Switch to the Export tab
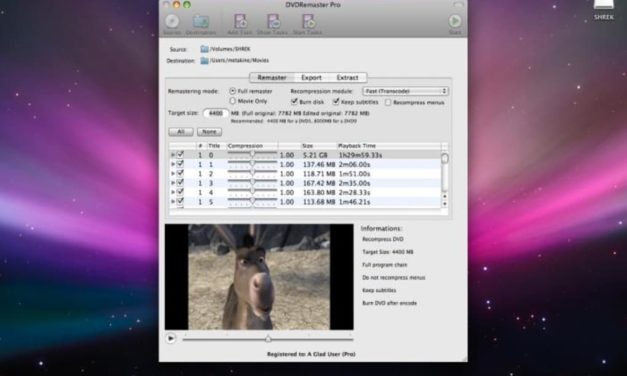The image size is (627, 376). [x=311, y=78]
